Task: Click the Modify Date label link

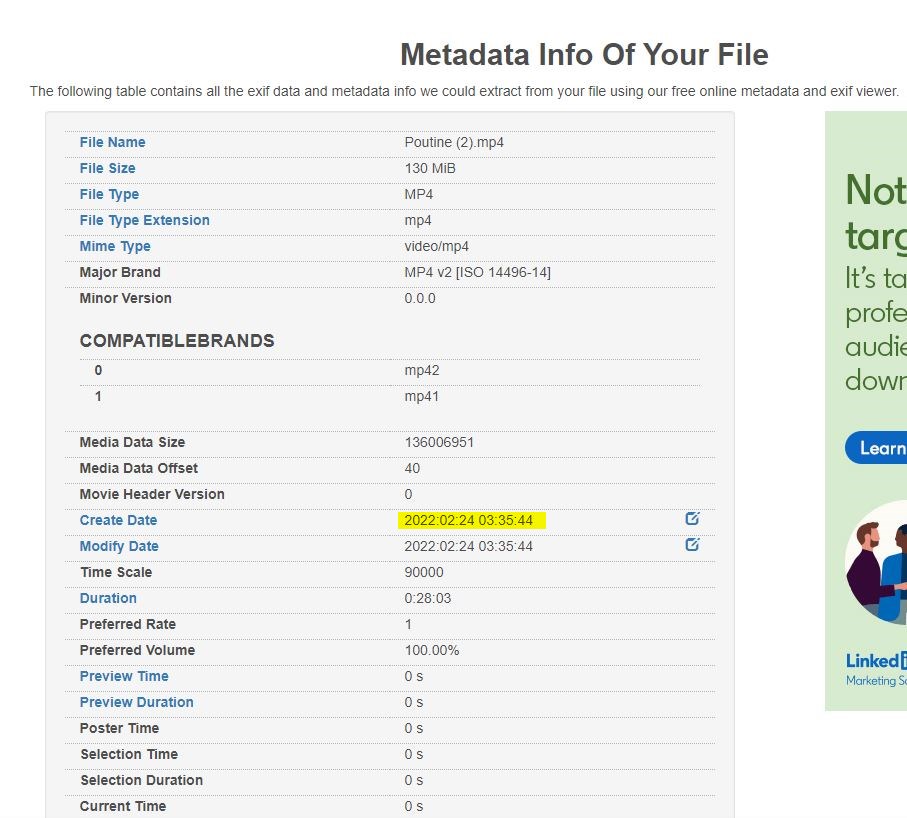Action: (x=119, y=546)
